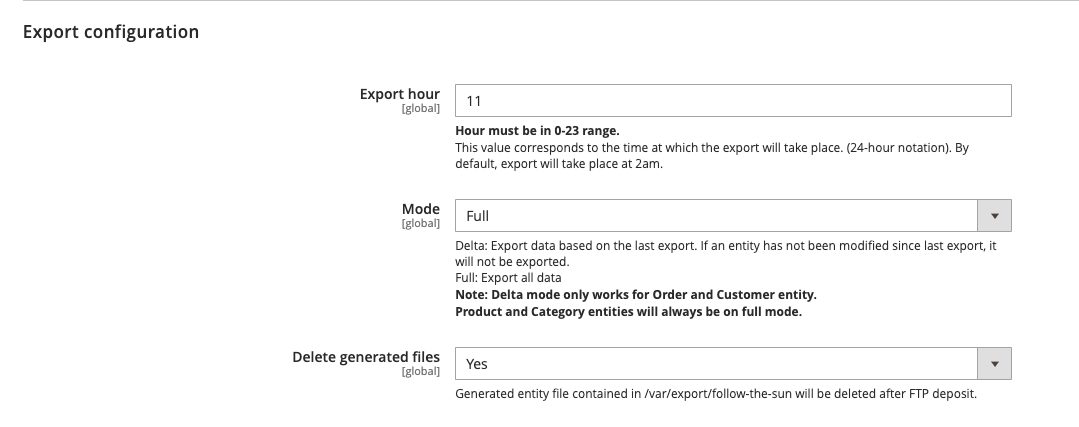The image size is (1079, 427).
Task: Click [global] scope tag under Delete generated files
Action: [x=420, y=371]
